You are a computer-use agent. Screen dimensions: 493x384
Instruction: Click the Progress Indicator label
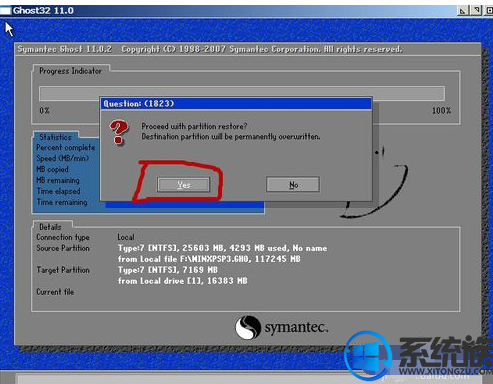[x=70, y=71]
